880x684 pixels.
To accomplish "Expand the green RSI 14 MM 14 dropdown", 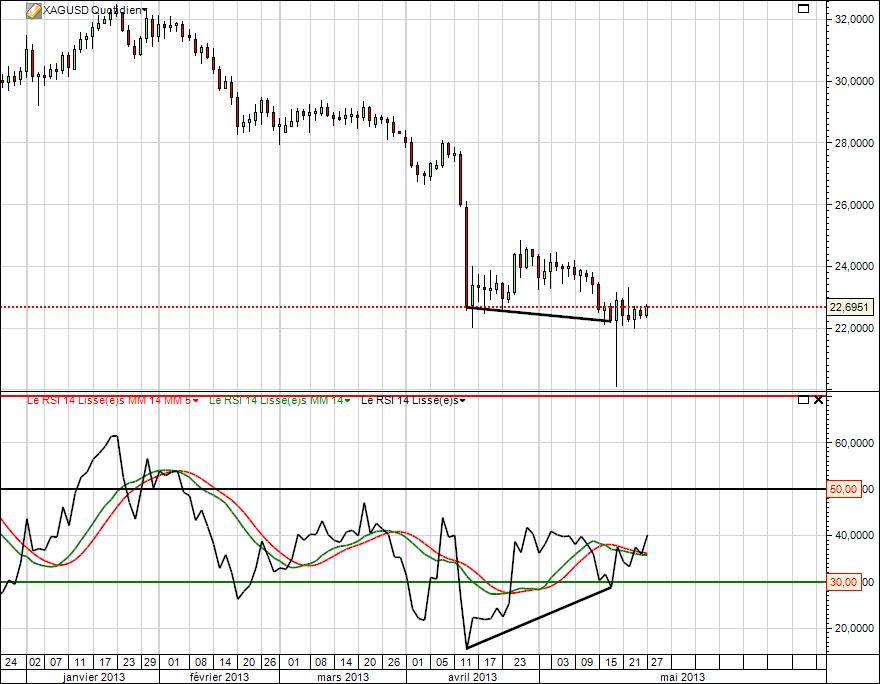I will point(349,400).
